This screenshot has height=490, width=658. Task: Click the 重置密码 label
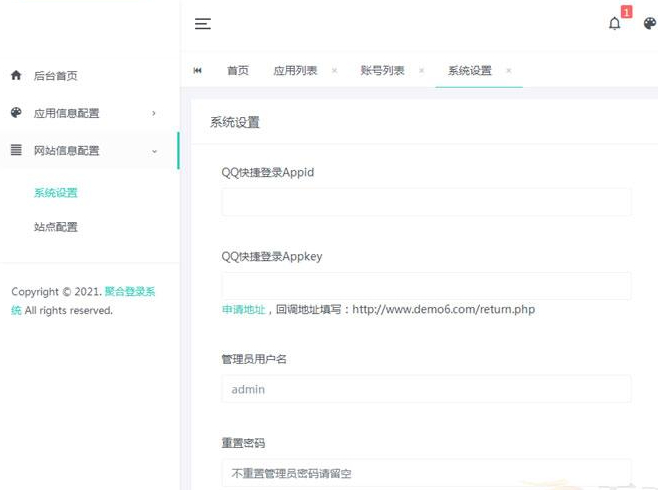243,443
